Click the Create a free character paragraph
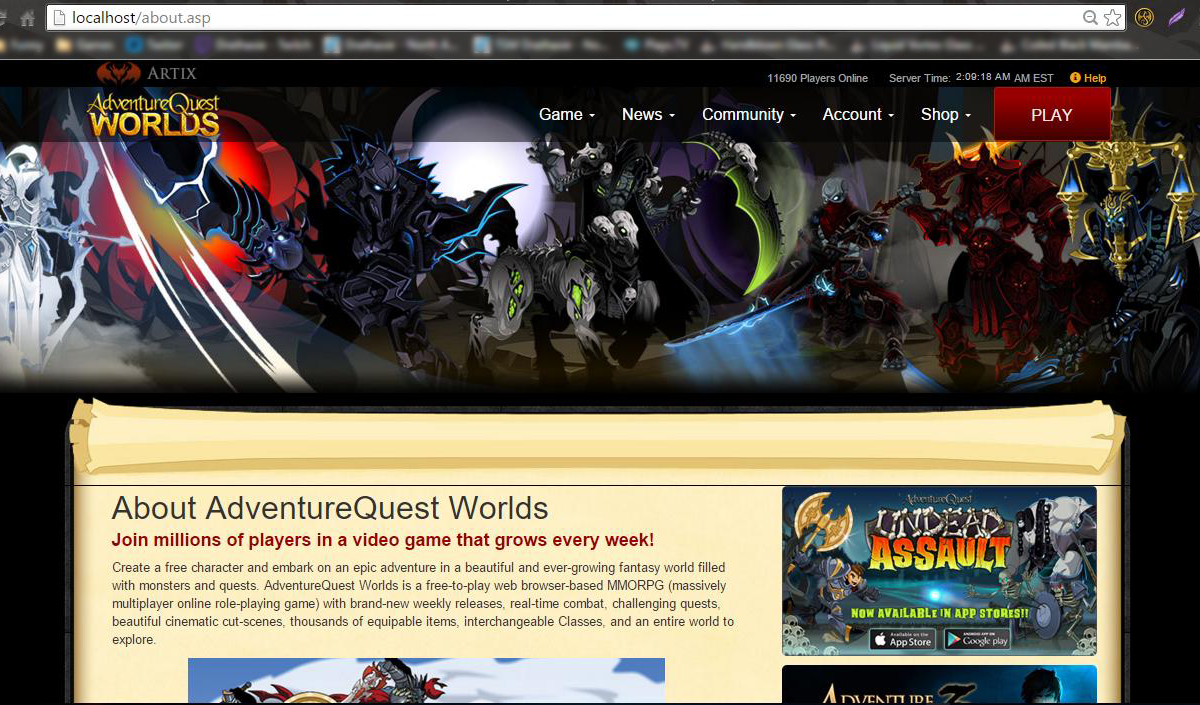The image size is (1200, 705). pos(423,603)
